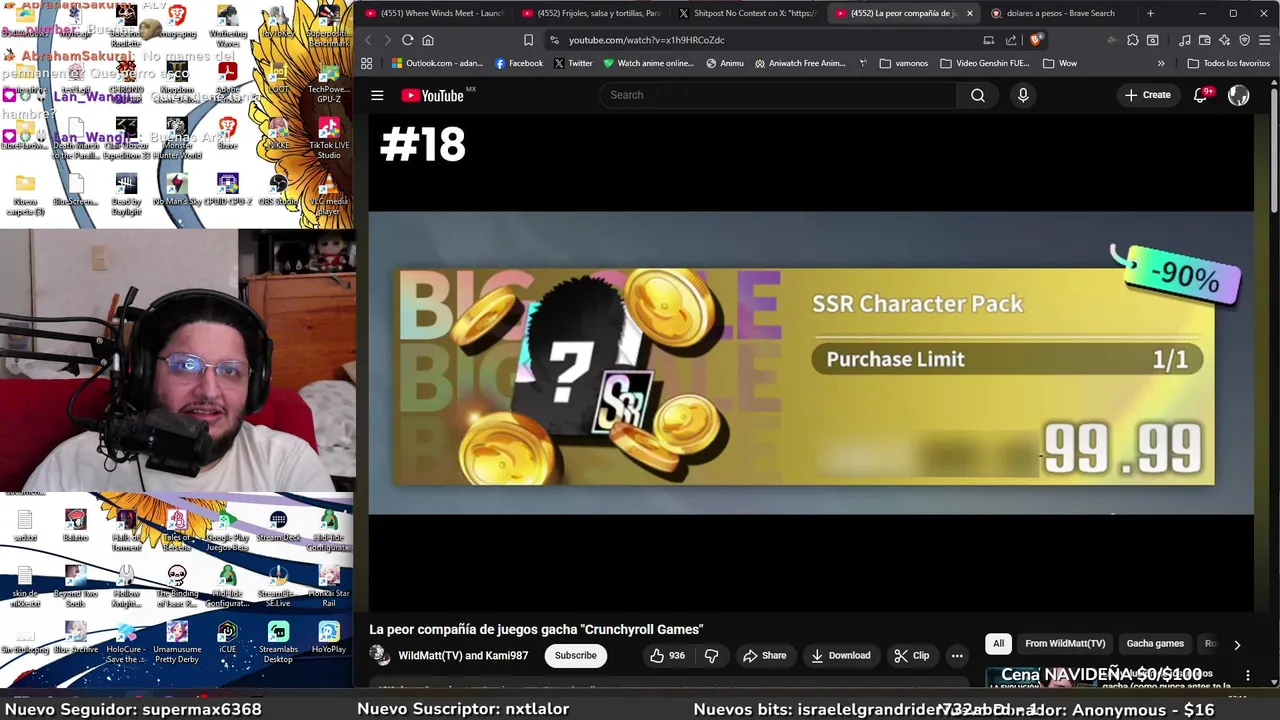Open the YouTube account avatar menu
1280x720 pixels.
coord(1239,95)
